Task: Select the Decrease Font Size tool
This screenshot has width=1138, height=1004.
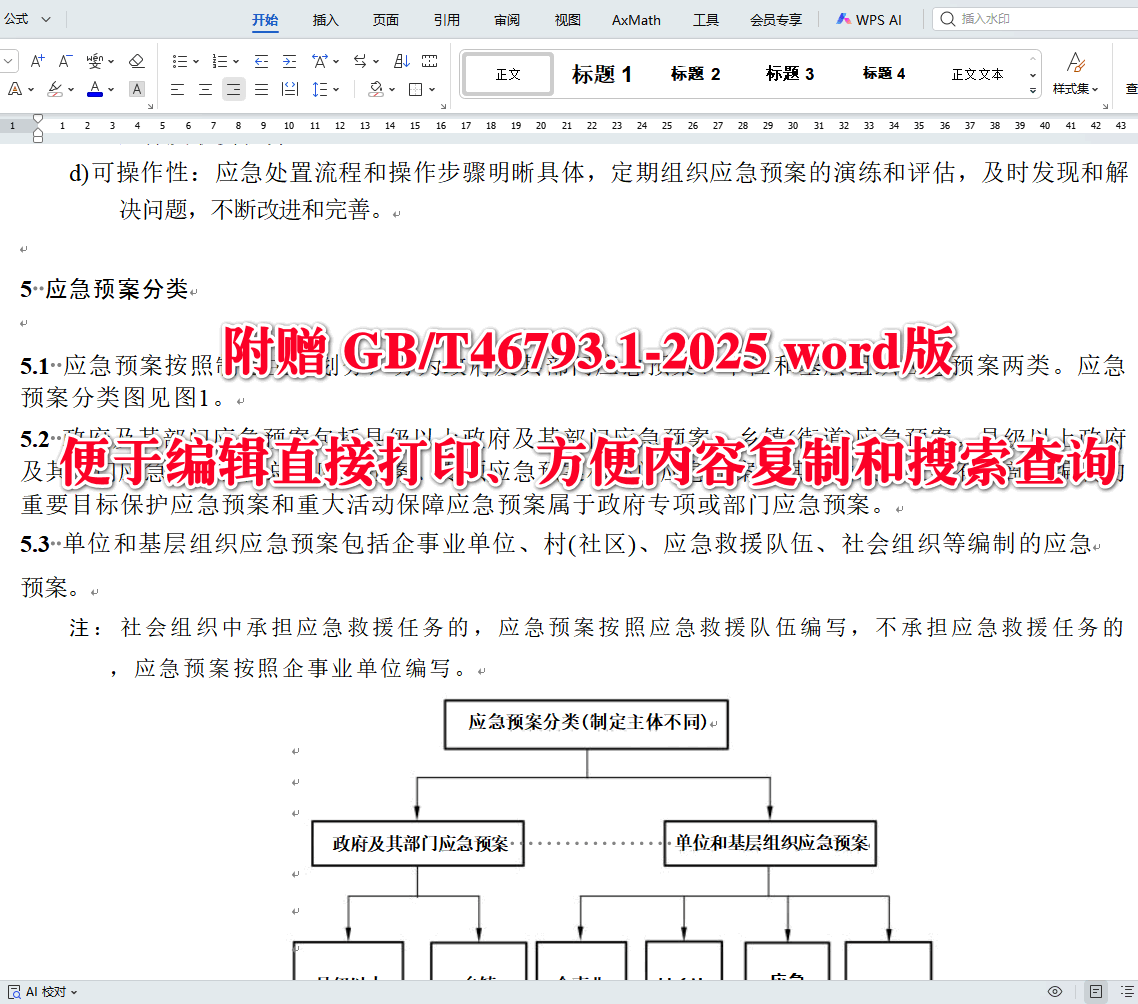Action: point(65,61)
